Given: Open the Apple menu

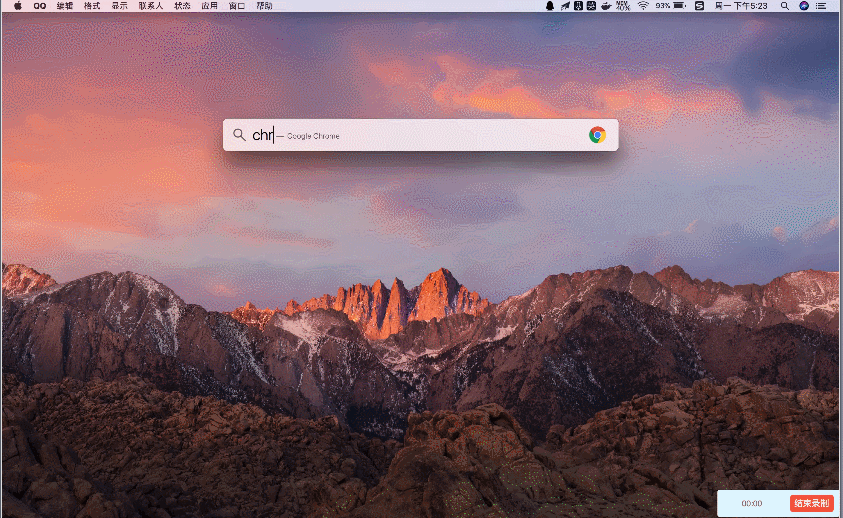Looking at the screenshot, I should (x=18, y=6).
